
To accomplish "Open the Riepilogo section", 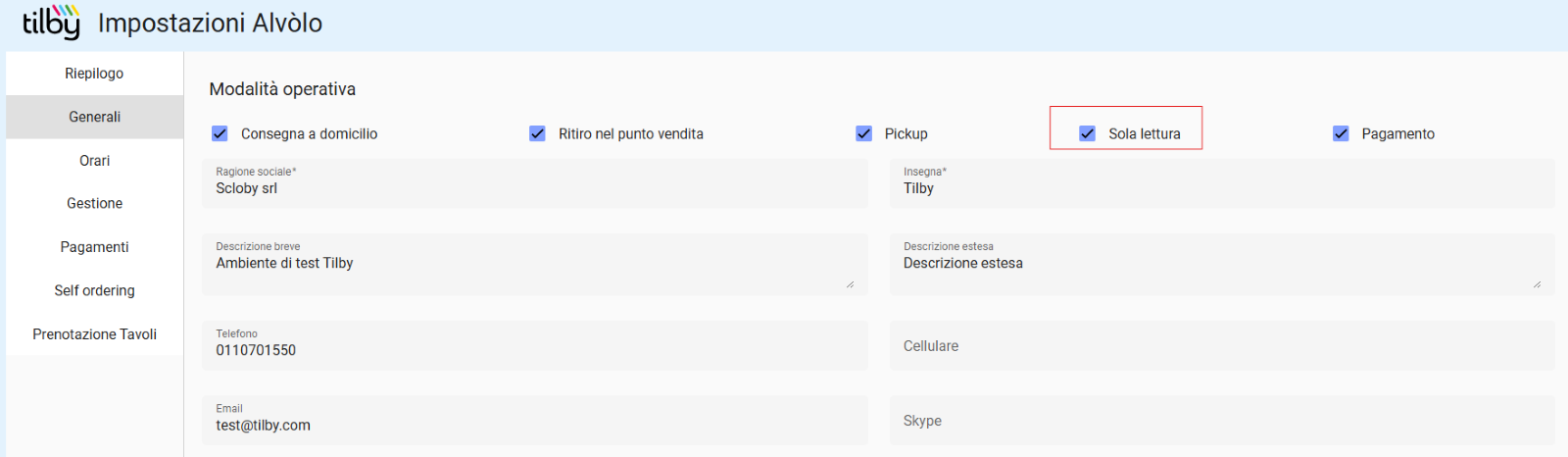I will (94, 74).
